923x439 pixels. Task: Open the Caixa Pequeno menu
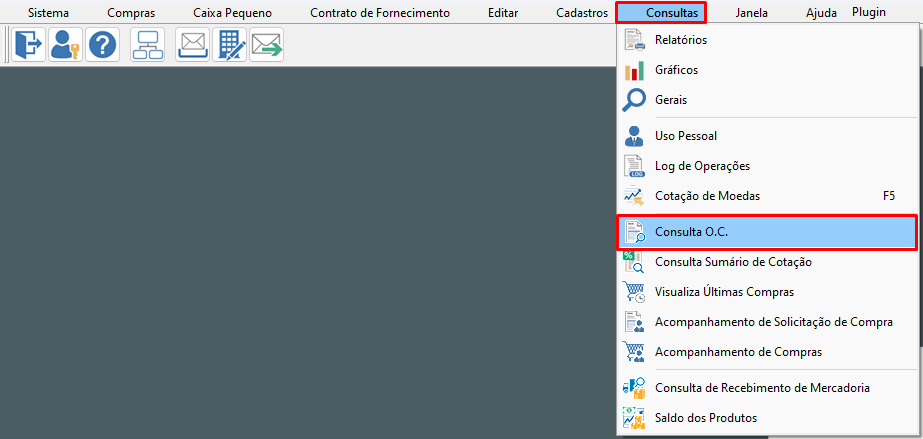click(233, 13)
